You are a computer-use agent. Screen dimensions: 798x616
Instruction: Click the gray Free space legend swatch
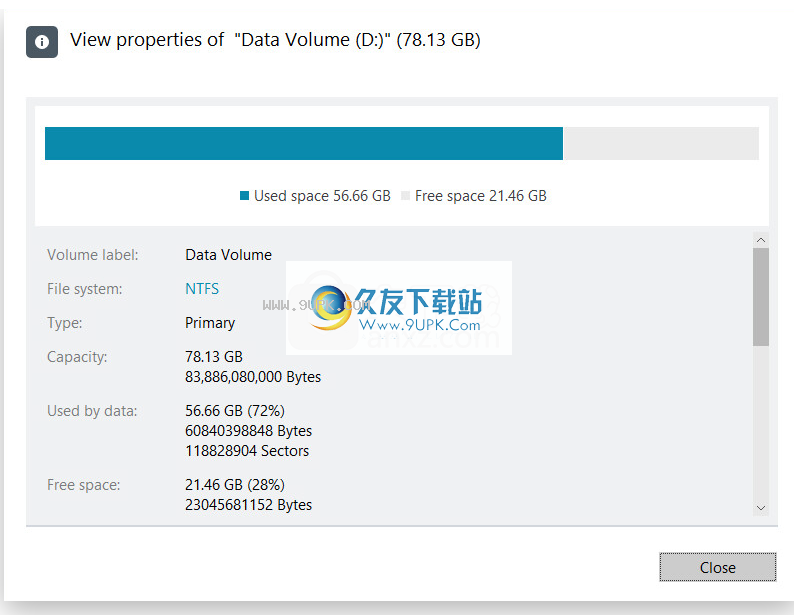pyautogui.click(x=405, y=195)
